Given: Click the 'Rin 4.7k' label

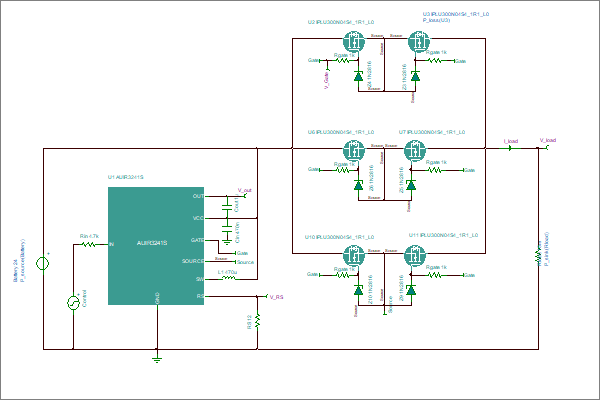Looking at the screenshot, I should (89, 236).
